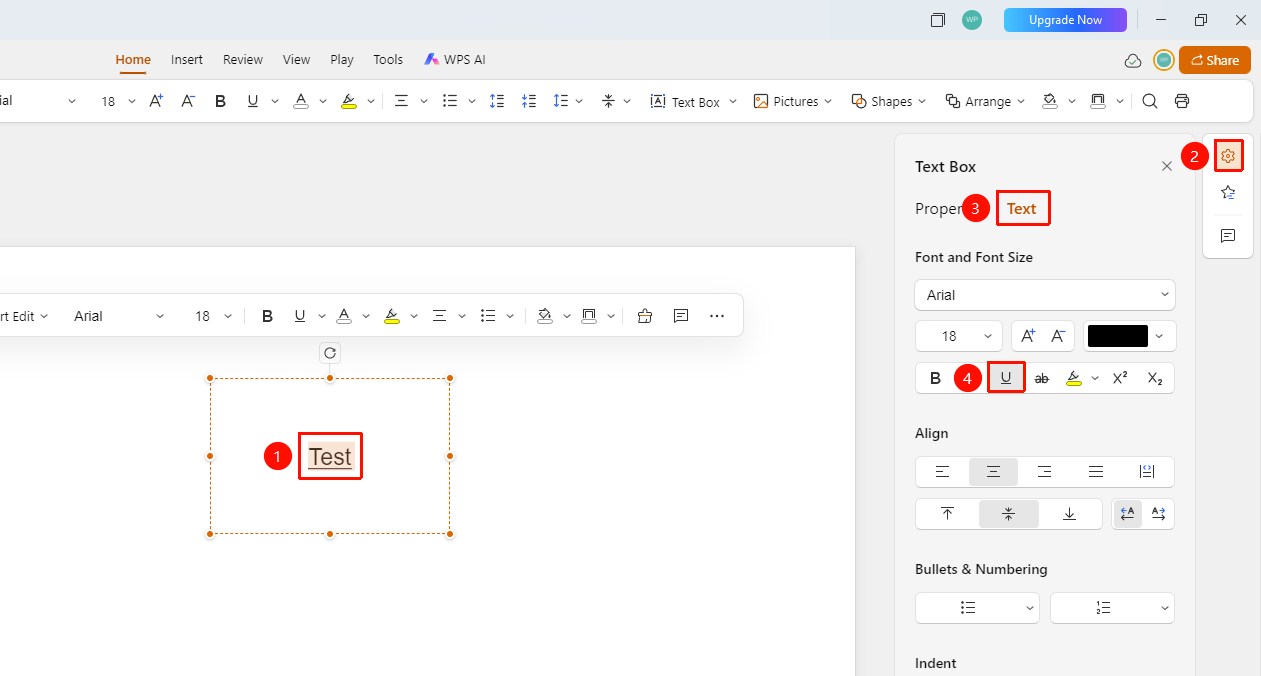Open the Find search magnifier icon
This screenshot has height=676, width=1261.
pyautogui.click(x=1150, y=101)
